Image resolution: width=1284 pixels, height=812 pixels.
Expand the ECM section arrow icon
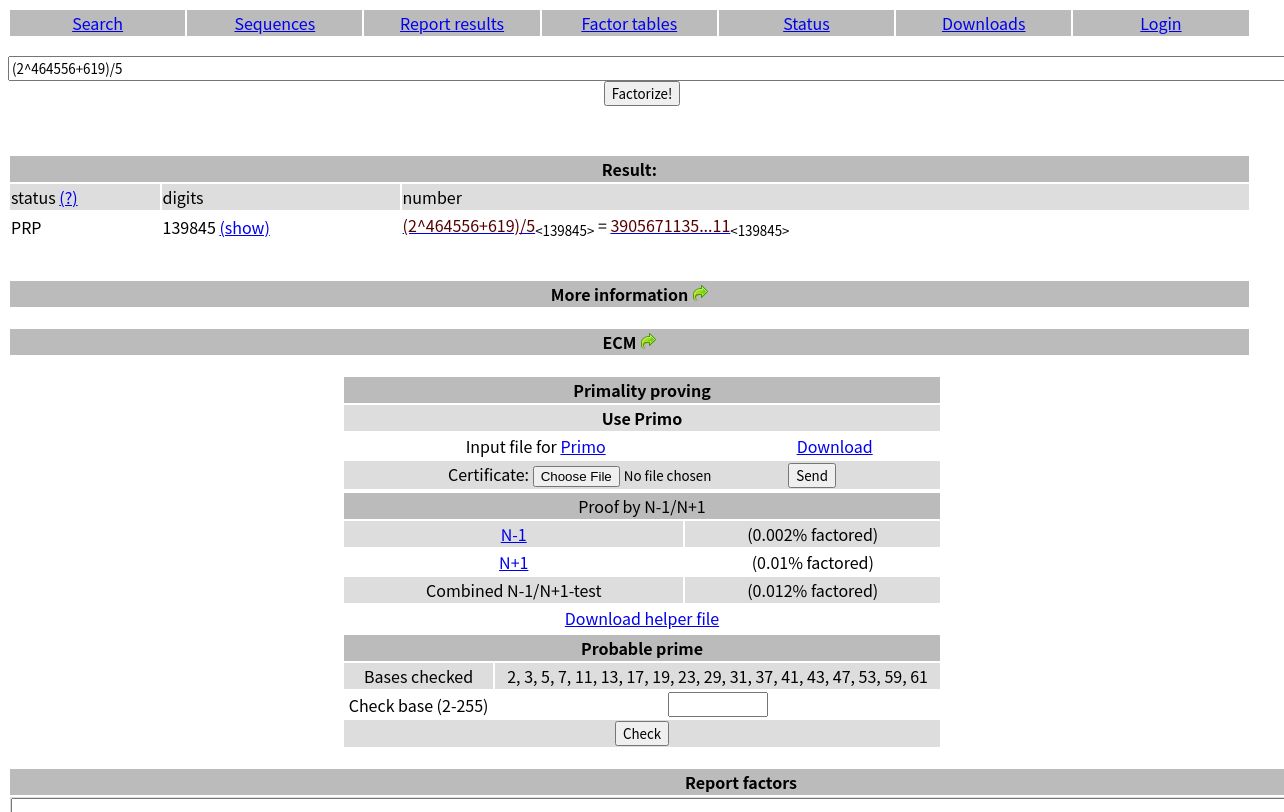648,341
